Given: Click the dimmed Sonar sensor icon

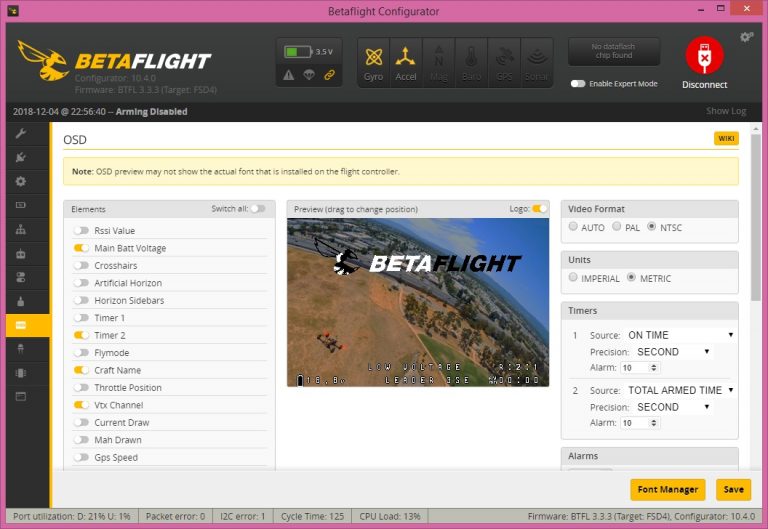Looking at the screenshot, I should point(537,63).
